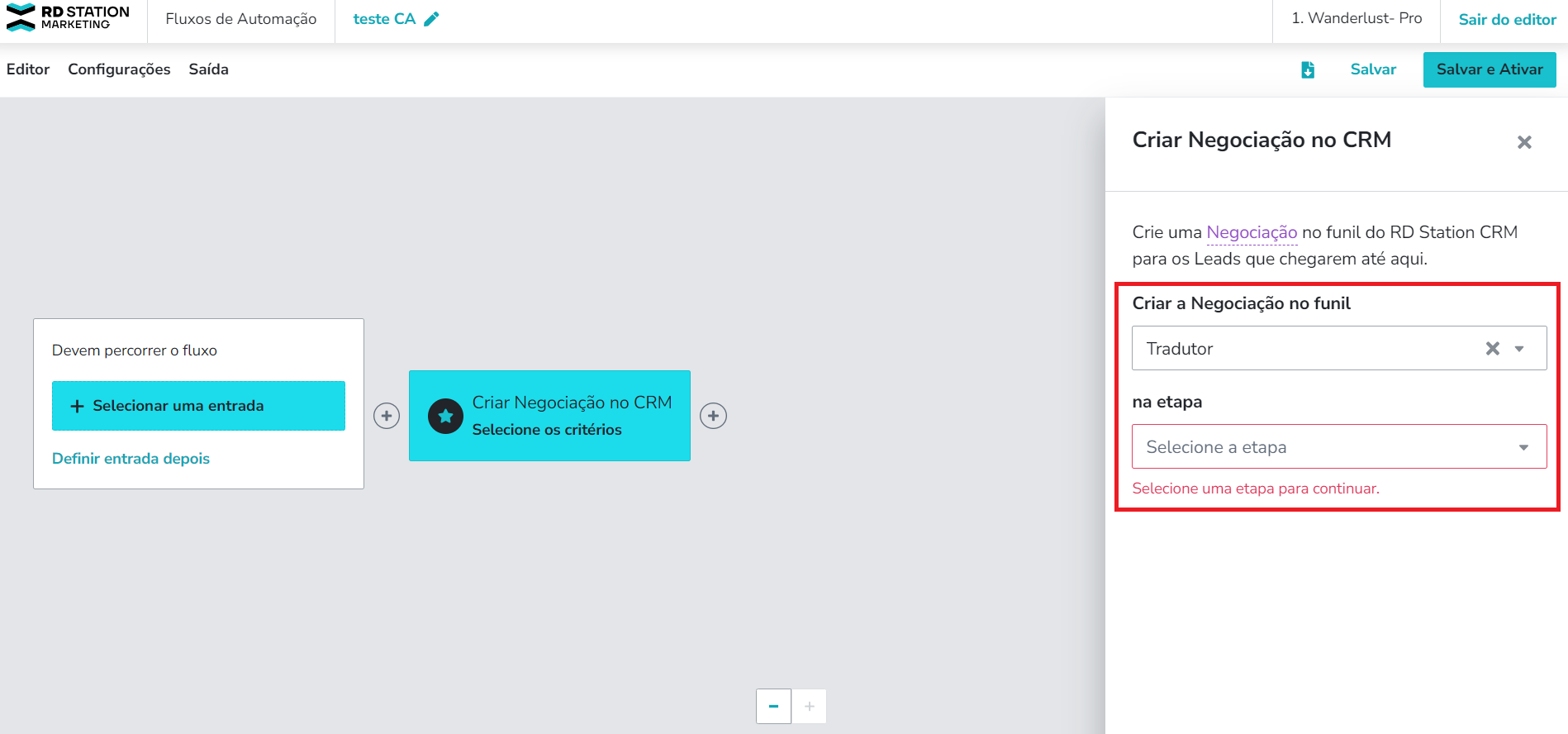Click the download file icon beside Salvar
Viewport: 1568px width, 734px height.
click(x=1307, y=70)
